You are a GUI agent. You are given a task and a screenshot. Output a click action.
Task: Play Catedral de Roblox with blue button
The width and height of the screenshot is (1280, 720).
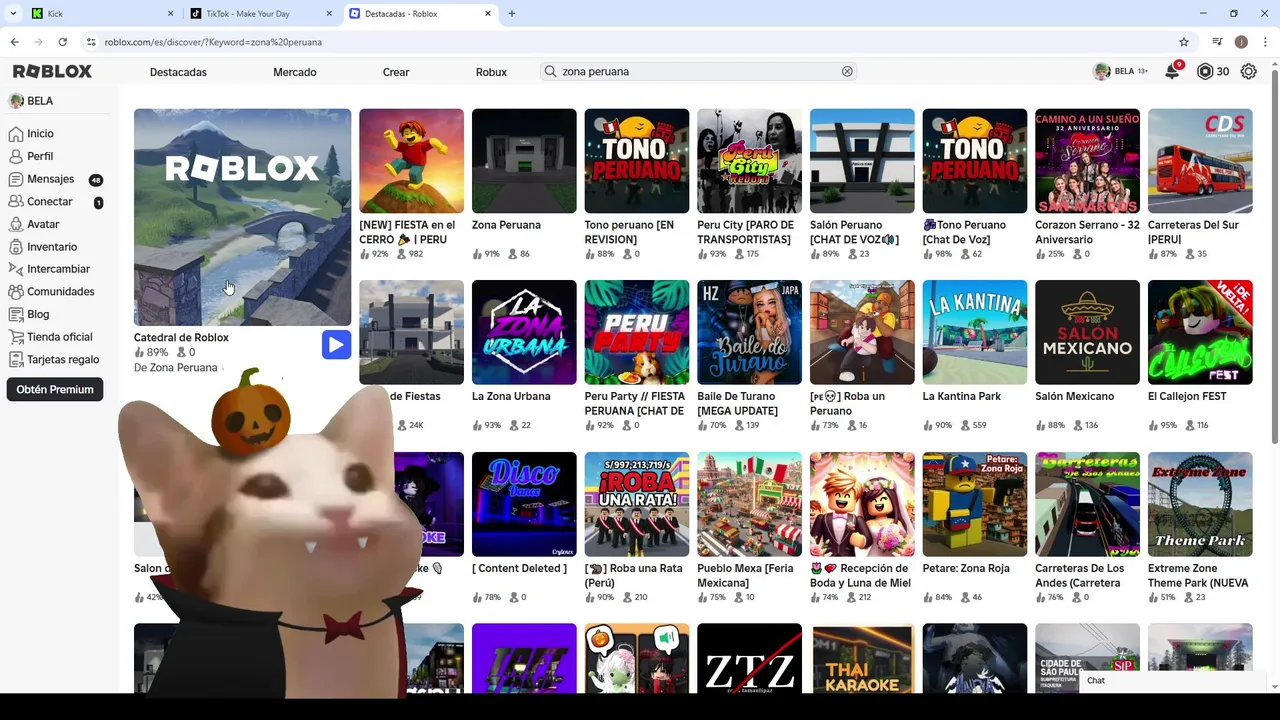pos(336,345)
